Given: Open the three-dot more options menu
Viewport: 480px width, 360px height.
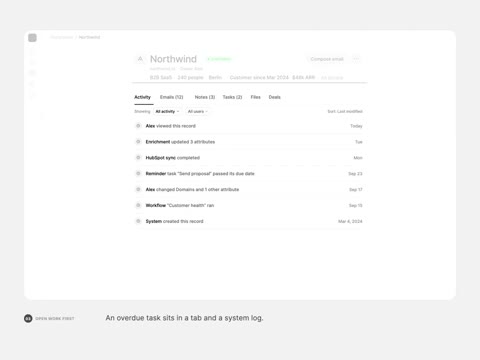Looking at the screenshot, I should coord(356,59).
